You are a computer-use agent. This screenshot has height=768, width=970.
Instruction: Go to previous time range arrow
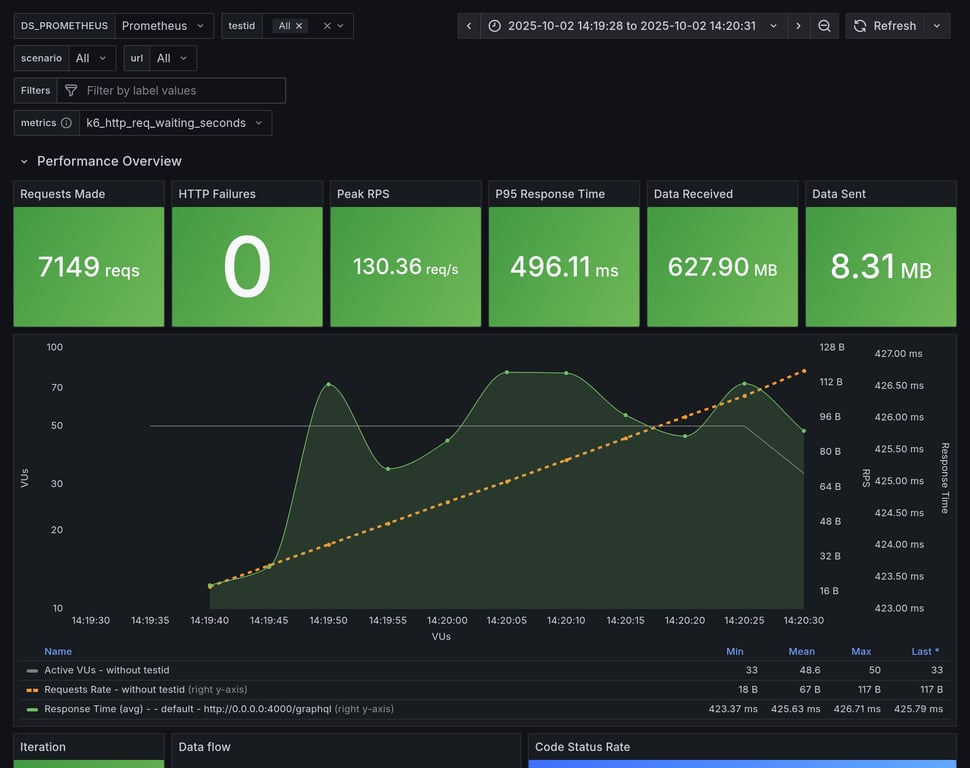[x=469, y=26]
